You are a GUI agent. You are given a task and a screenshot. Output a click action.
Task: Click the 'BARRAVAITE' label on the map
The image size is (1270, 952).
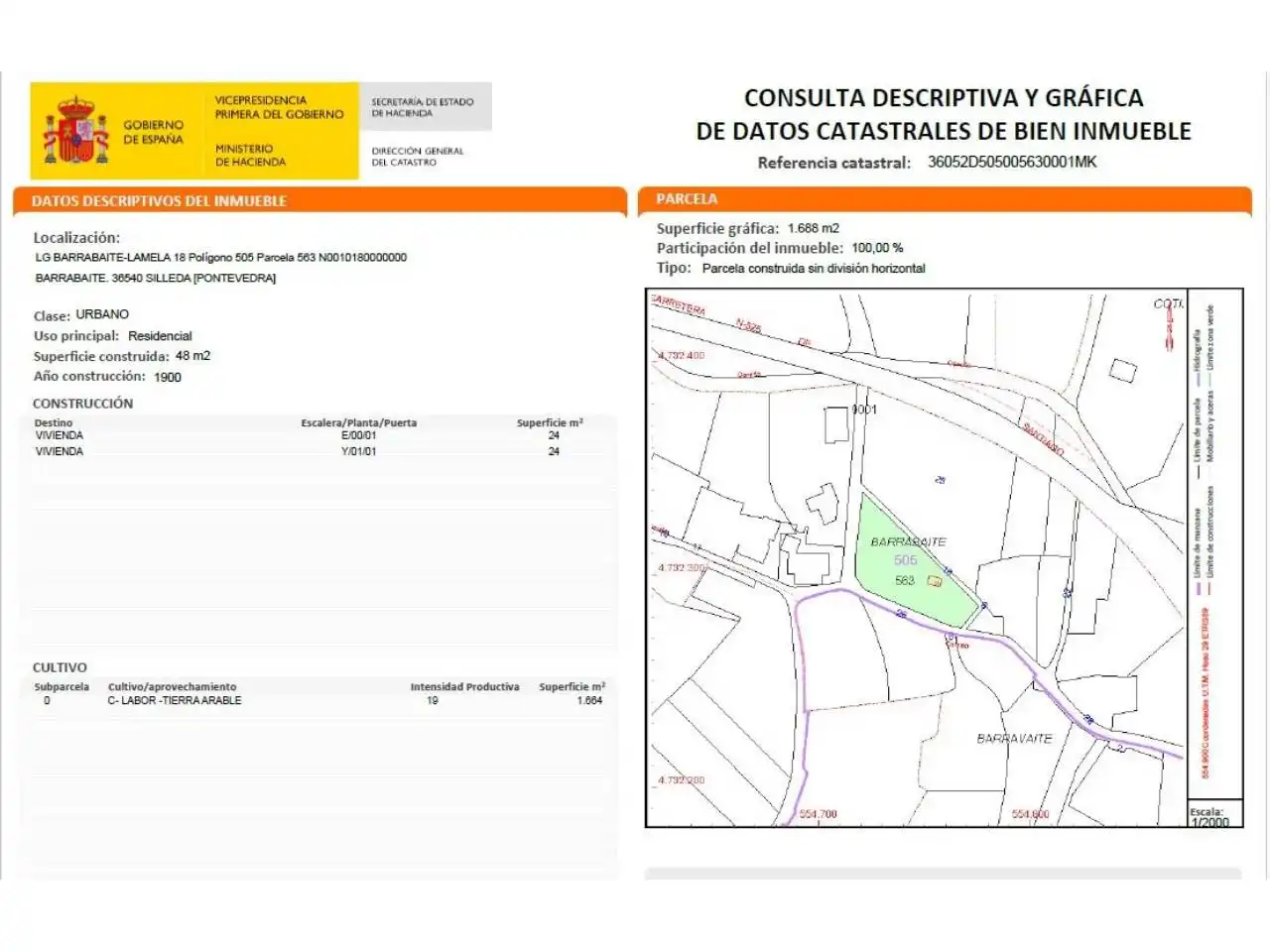click(x=1014, y=739)
